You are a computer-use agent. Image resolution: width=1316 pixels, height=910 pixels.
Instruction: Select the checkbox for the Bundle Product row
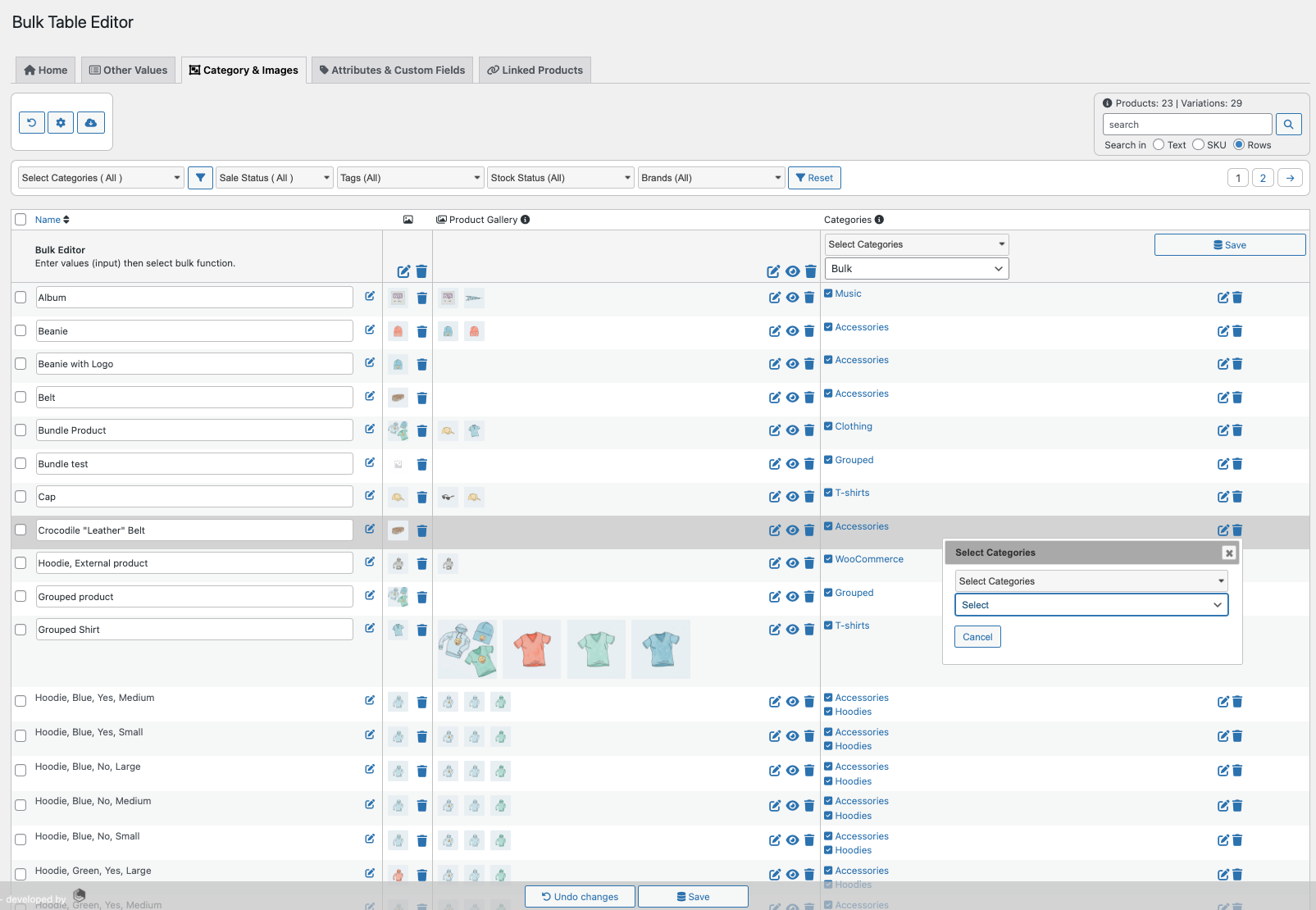tap(20, 430)
